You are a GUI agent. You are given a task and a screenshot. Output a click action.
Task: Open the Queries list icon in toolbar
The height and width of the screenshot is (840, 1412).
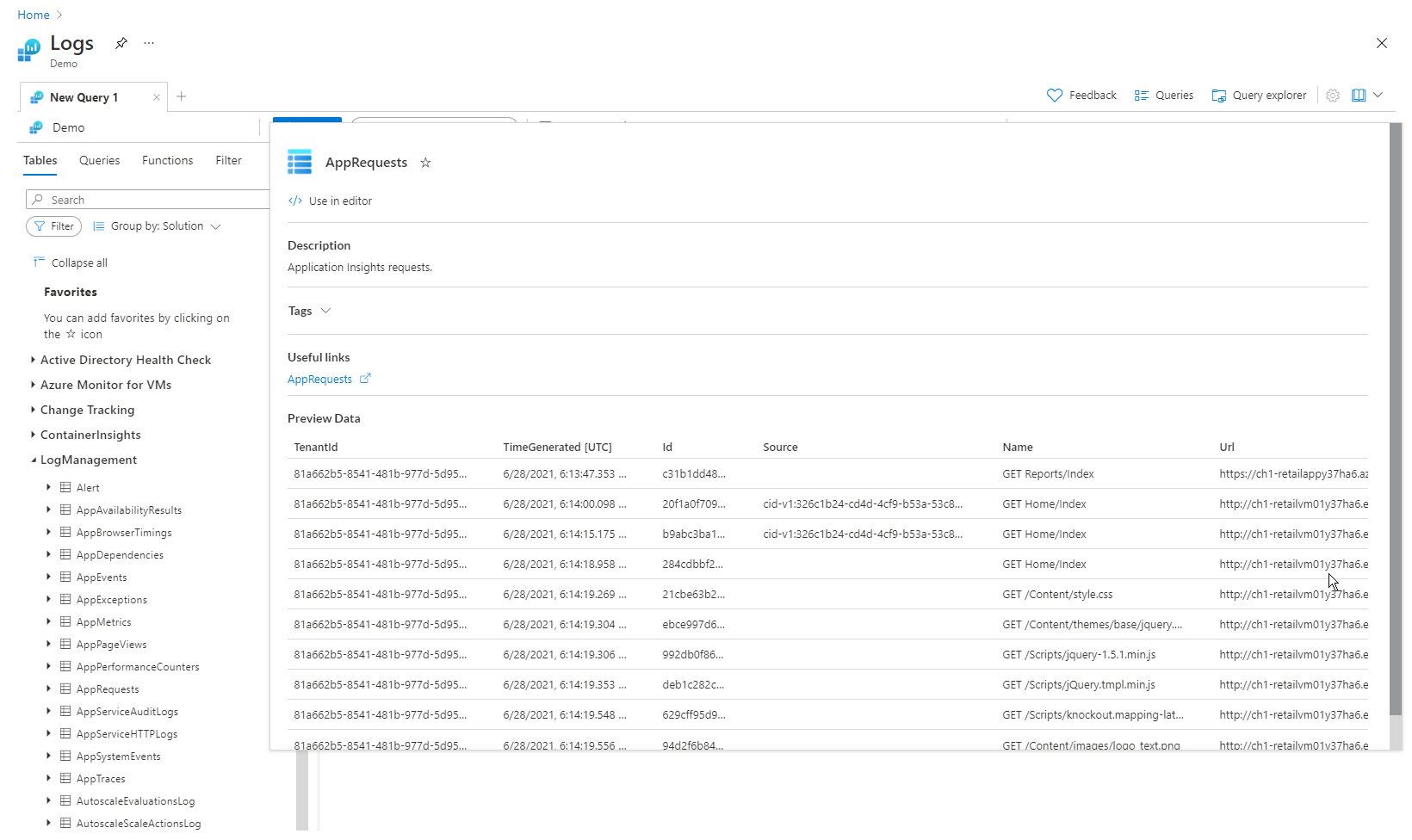1142,96
